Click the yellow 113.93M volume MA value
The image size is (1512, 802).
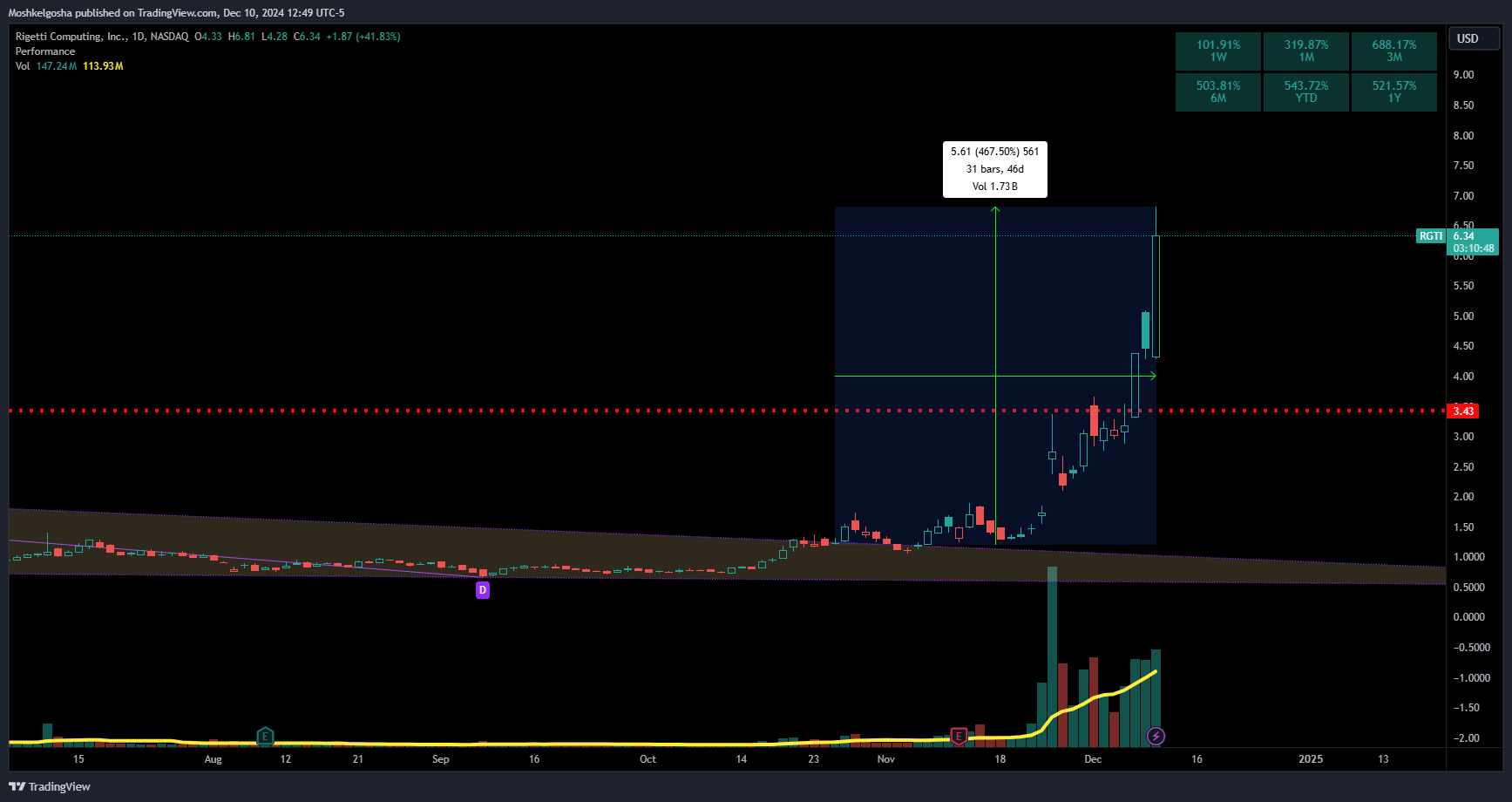(103, 66)
